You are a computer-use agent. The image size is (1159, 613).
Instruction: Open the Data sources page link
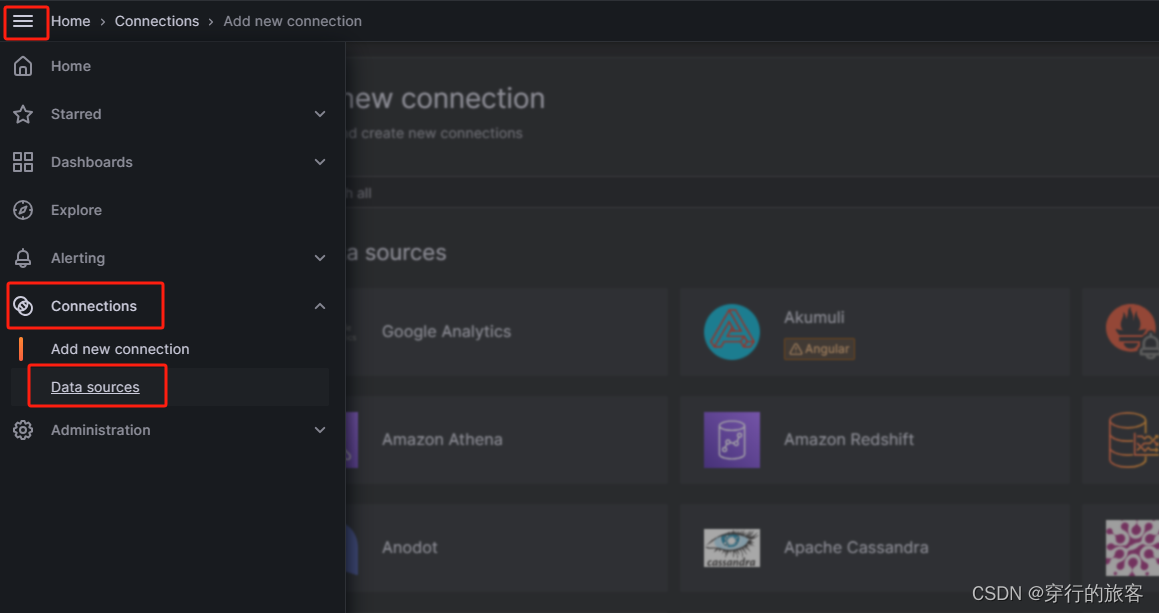coord(95,387)
